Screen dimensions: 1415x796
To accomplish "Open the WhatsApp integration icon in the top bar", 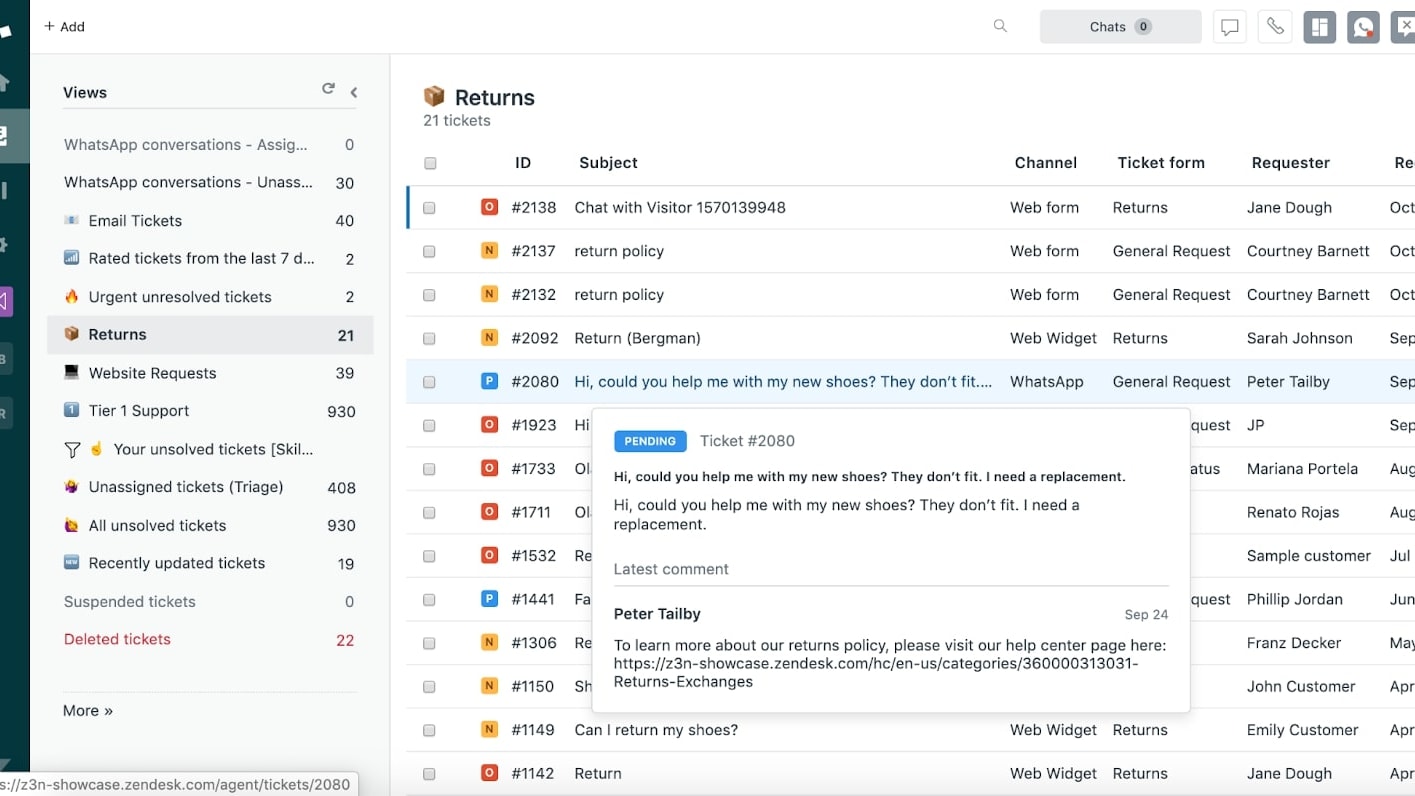I will (x=1363, y=26).
